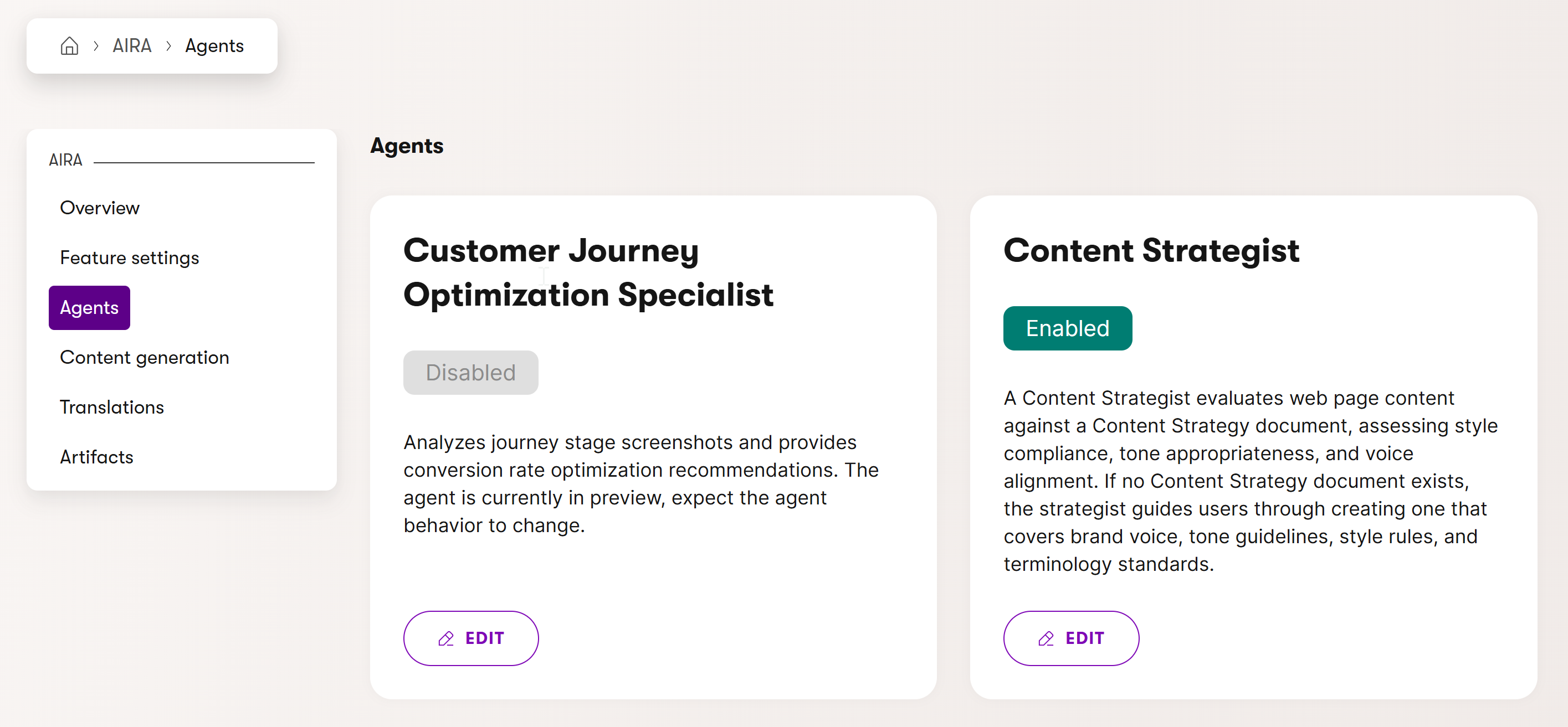The width and height of the screenshot is (1568, 727).
Task: Click Customer Journey Optimization Specialist heading
Action: [587, 272]
